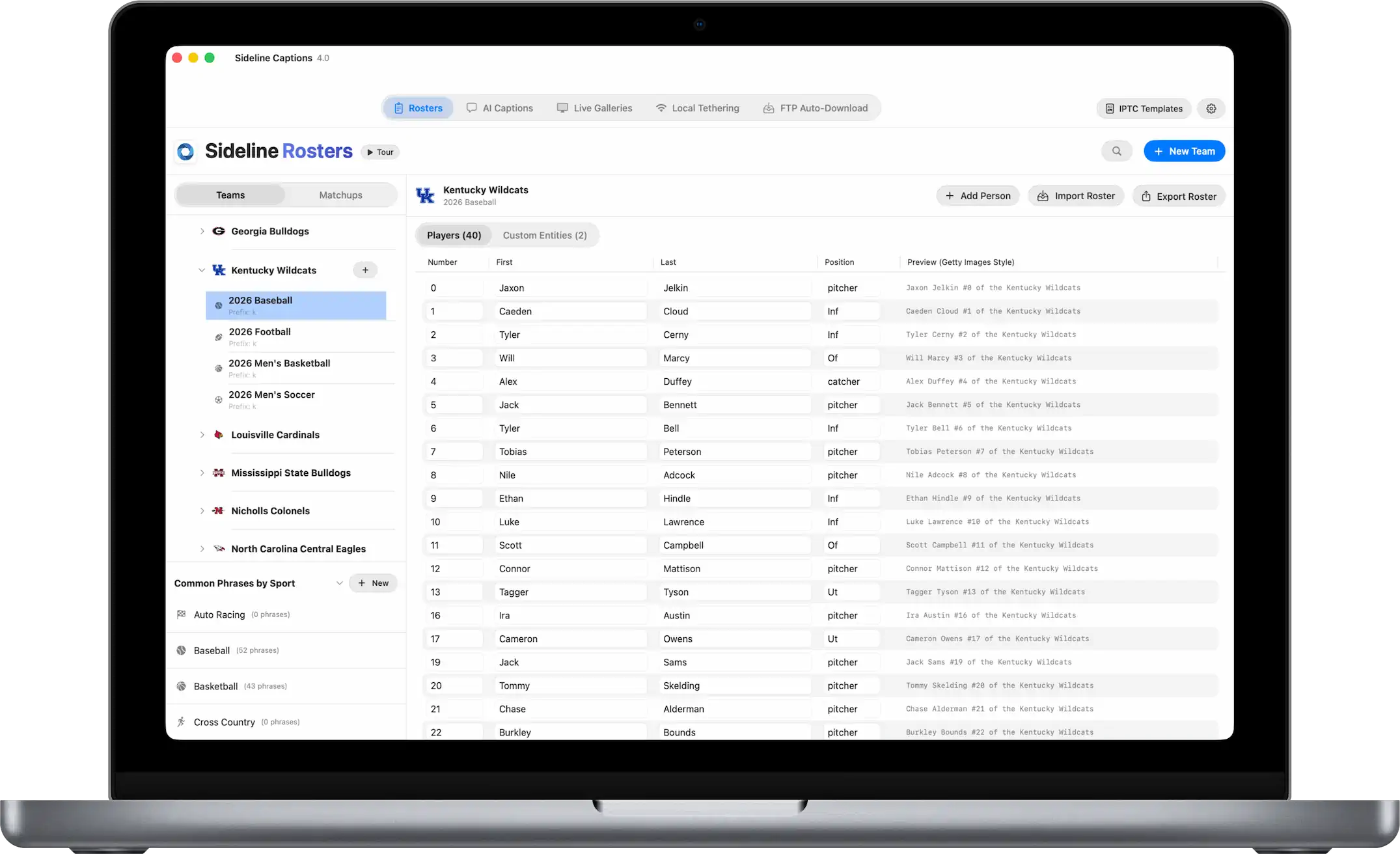Screen dimensions: 1400x854
Task: Click the Cross Country runner icon
Action: click(182, 722)
